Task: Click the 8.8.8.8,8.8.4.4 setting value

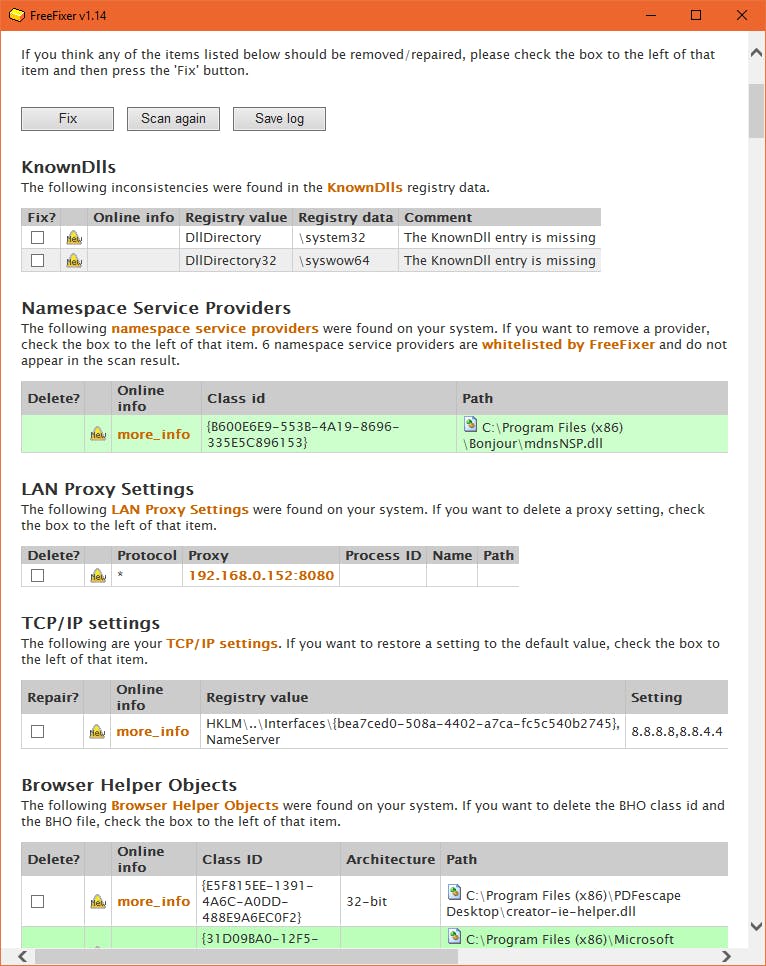Action: coord(677,731)
